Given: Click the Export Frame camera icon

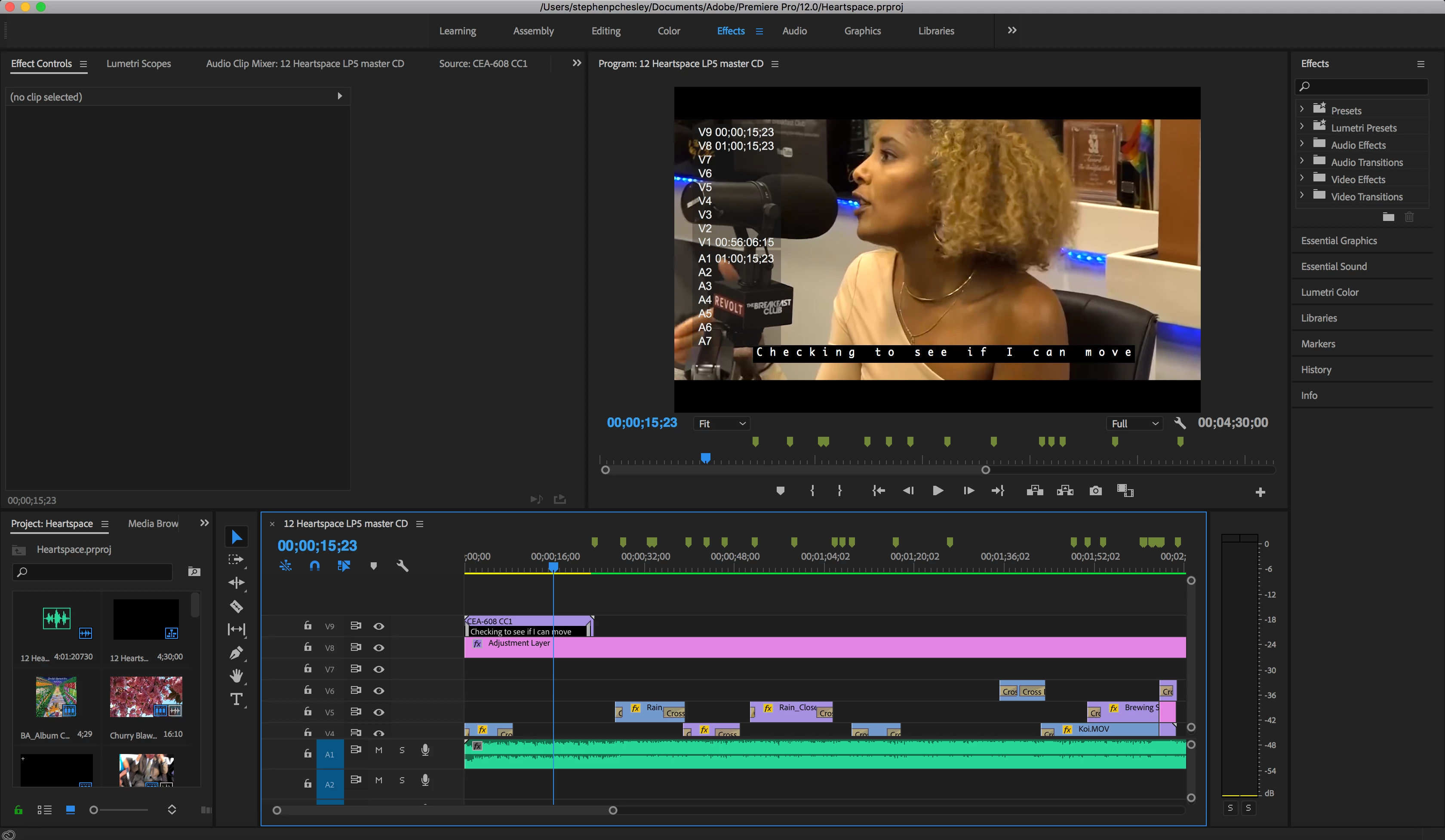Looking at the screenshot, I should (1095, 491).
